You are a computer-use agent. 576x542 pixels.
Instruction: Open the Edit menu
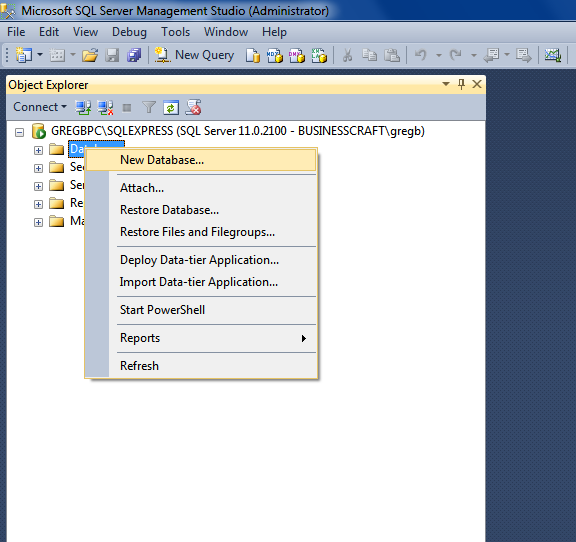tap(49, 32)
